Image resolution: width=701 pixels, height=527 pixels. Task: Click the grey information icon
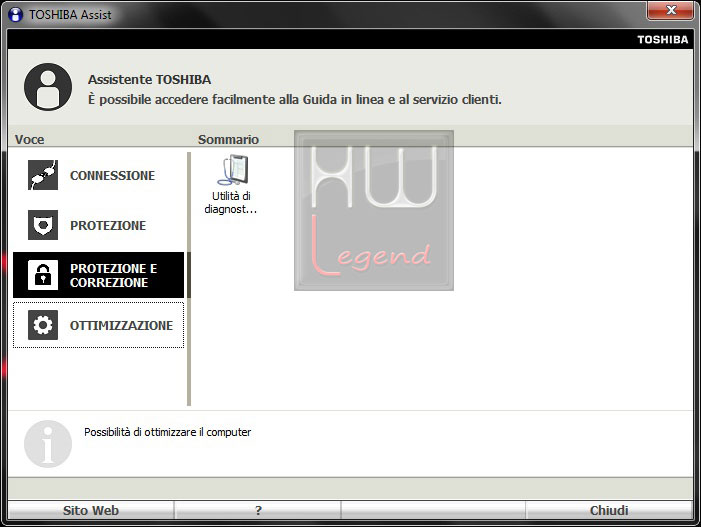(x=48, y=444)
